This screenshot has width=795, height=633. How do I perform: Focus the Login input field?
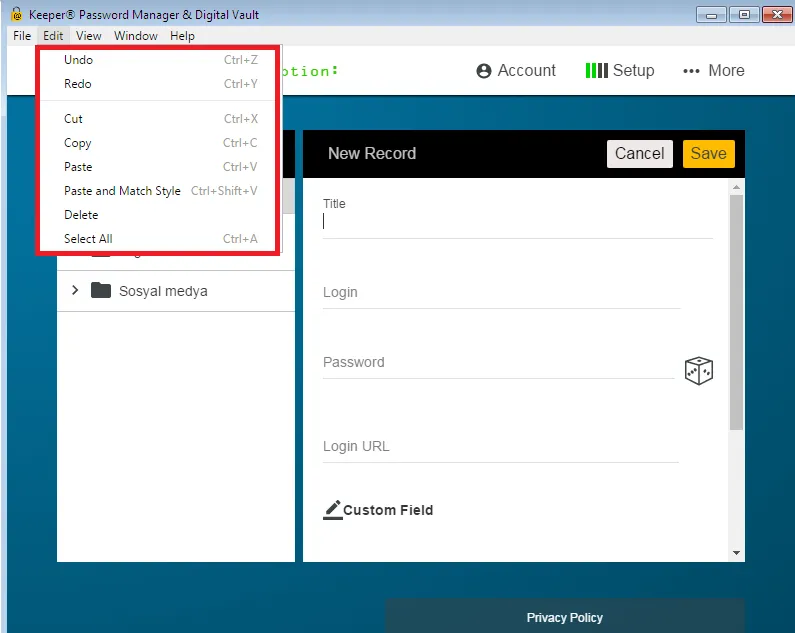pos(501,293)
